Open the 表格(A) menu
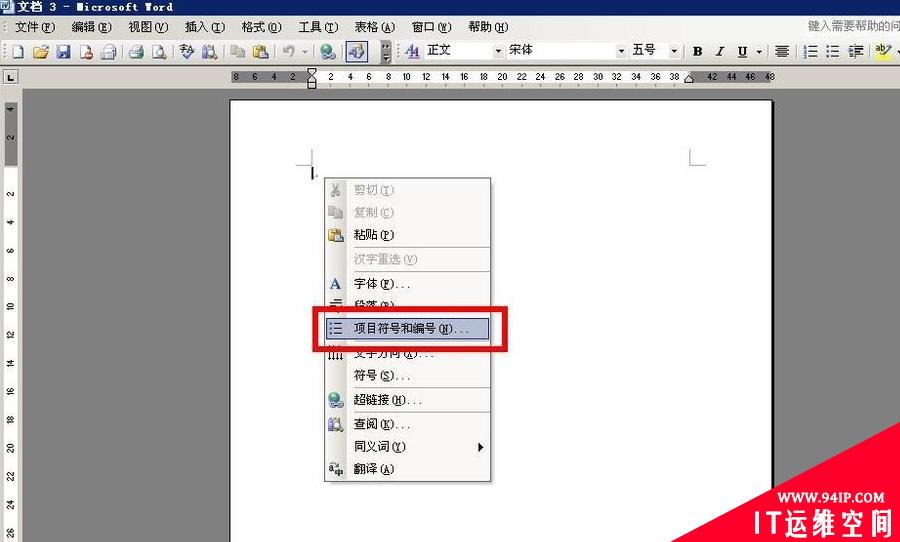Screen dimensions: 900x542 coord(375,27)
